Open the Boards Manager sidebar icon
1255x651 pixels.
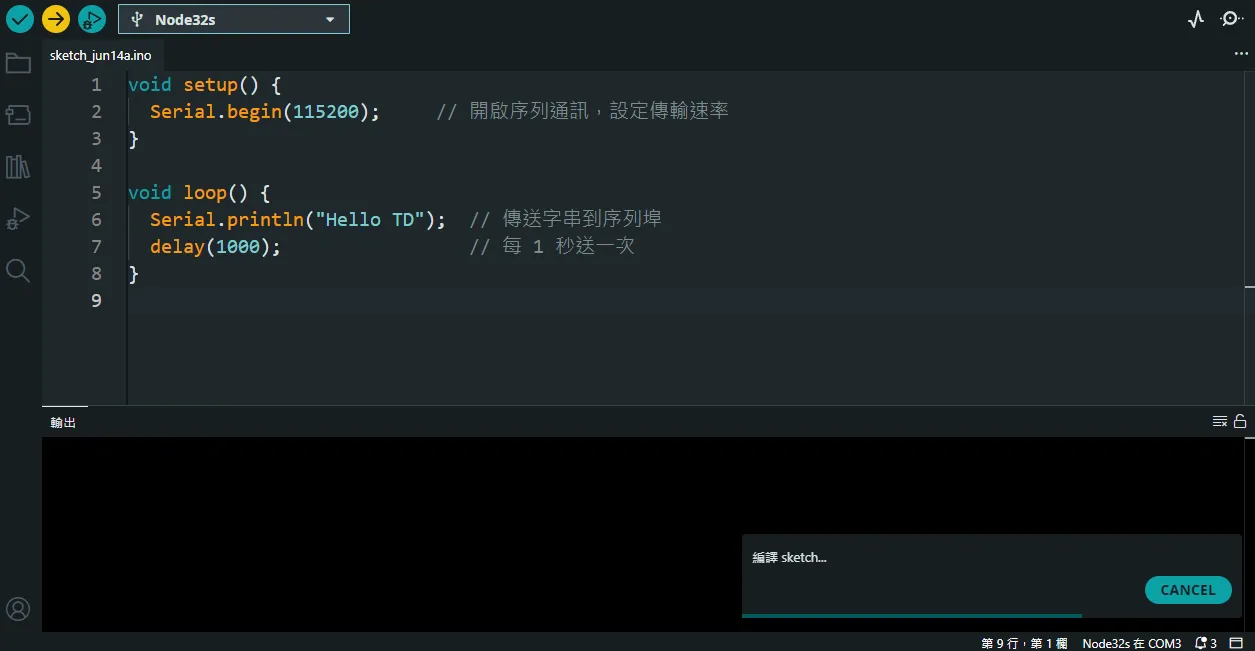(x=18, y=114)
